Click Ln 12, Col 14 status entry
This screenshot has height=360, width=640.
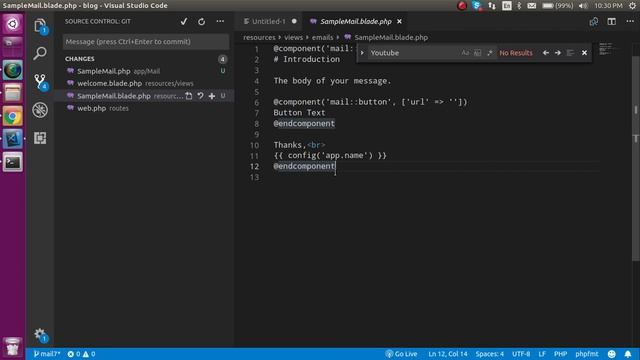(x=448, y=354)
